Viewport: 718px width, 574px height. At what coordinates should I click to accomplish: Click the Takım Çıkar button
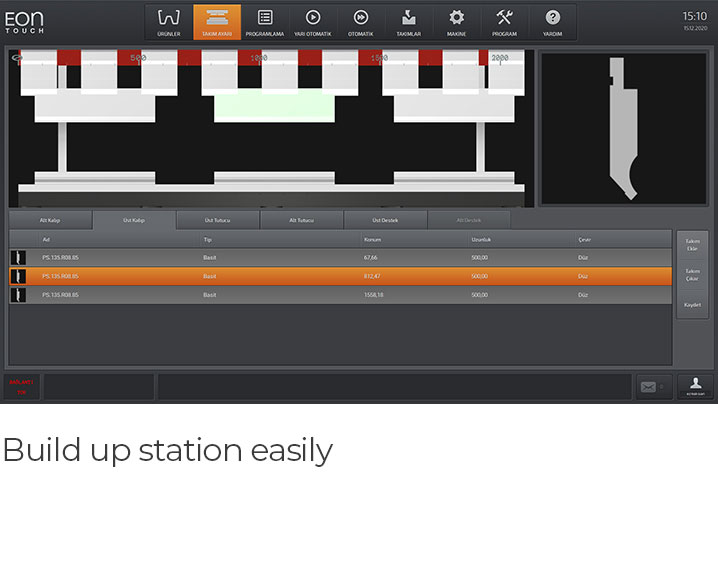(692, 275)
